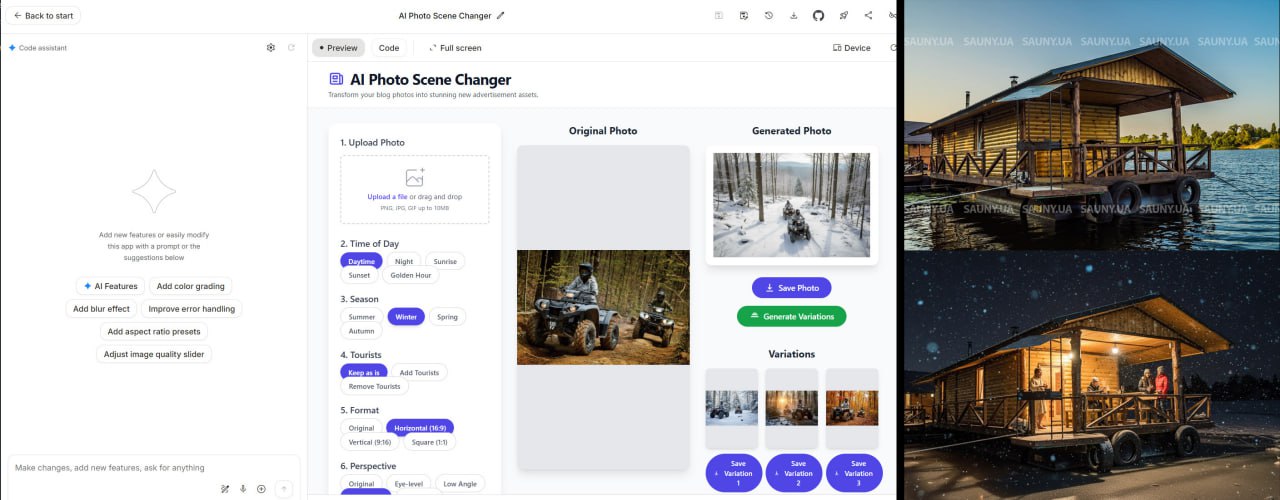Click the plus circle attach icon
The height and width of the screenshot is (500, 1280).
[262, 489]
